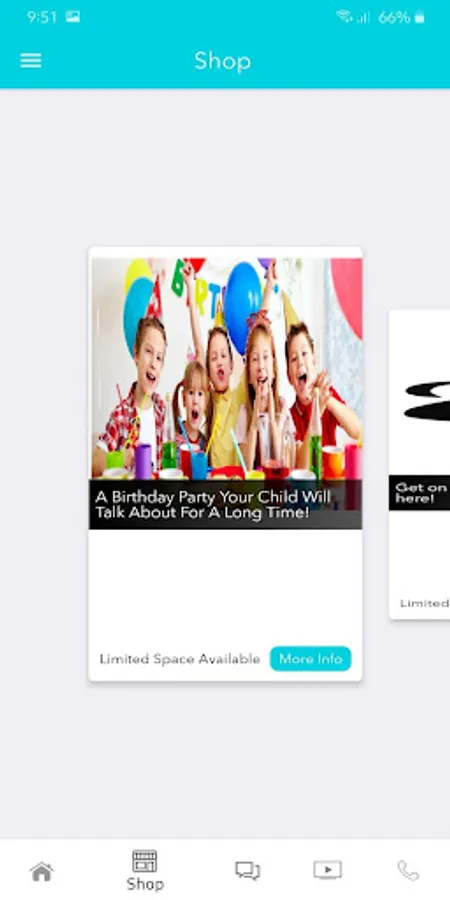Open the chat messages icon
Viewport: 450px width, 900px height.
click(247, 871)
